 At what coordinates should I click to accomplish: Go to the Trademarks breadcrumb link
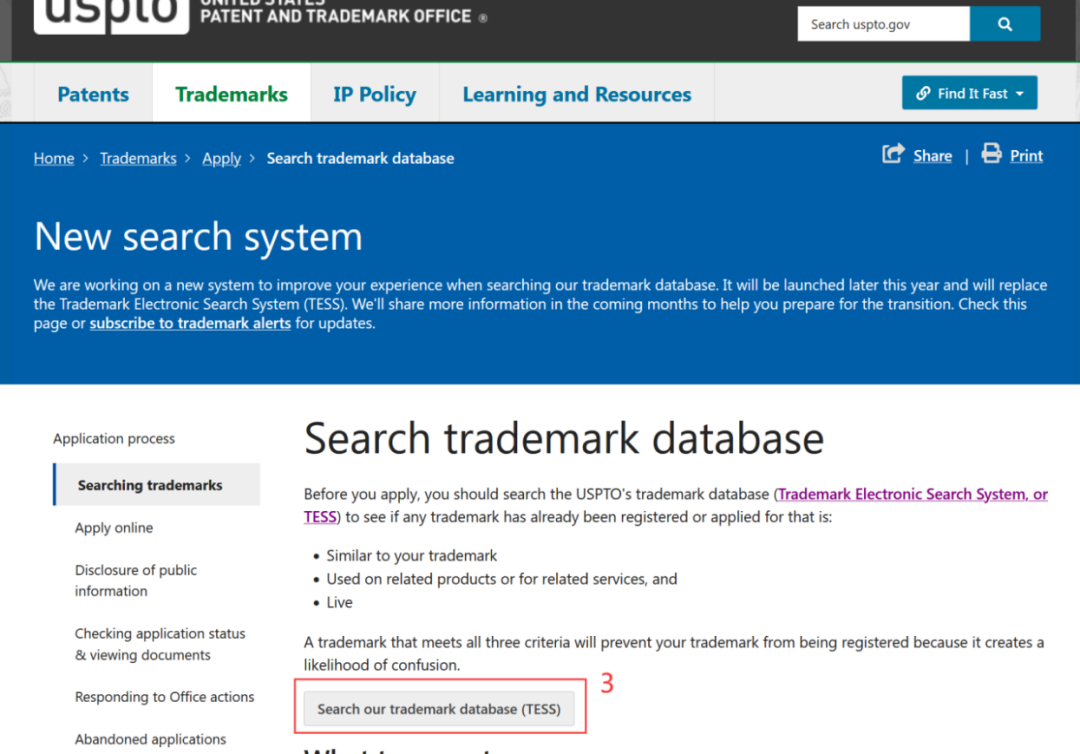click(x=138, y=158)
